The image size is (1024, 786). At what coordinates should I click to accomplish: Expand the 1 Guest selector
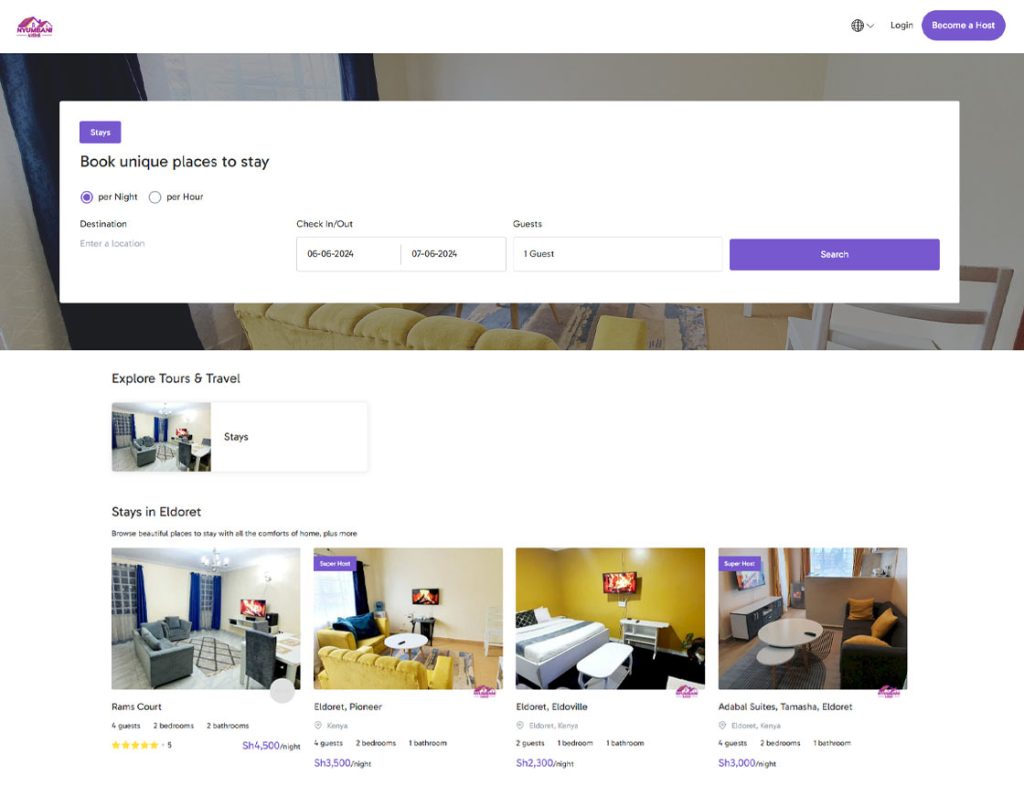click(x=617, y=254)
